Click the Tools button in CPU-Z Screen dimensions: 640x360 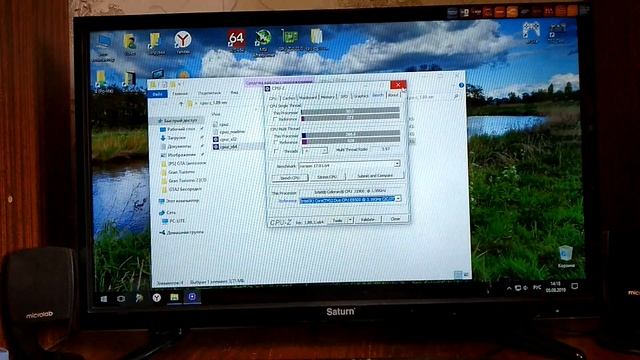pos(338,220)
